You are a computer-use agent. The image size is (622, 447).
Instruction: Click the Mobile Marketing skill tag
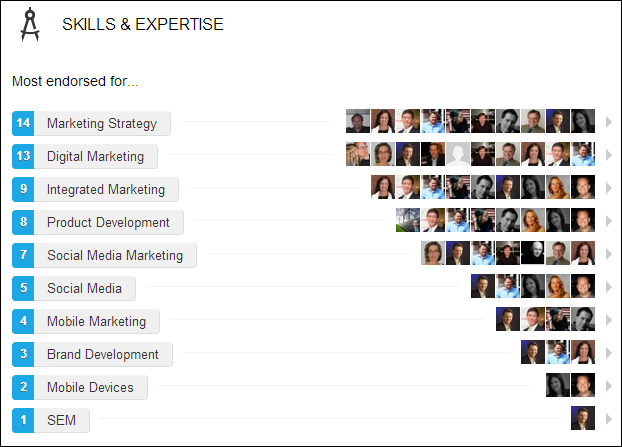[96, 321]
